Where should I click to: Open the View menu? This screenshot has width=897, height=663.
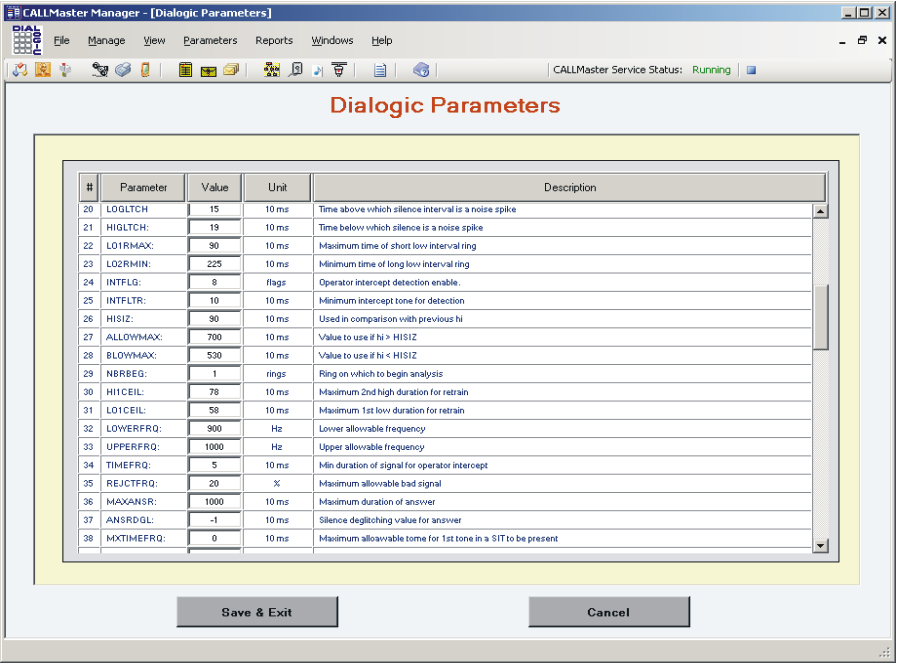154,41
